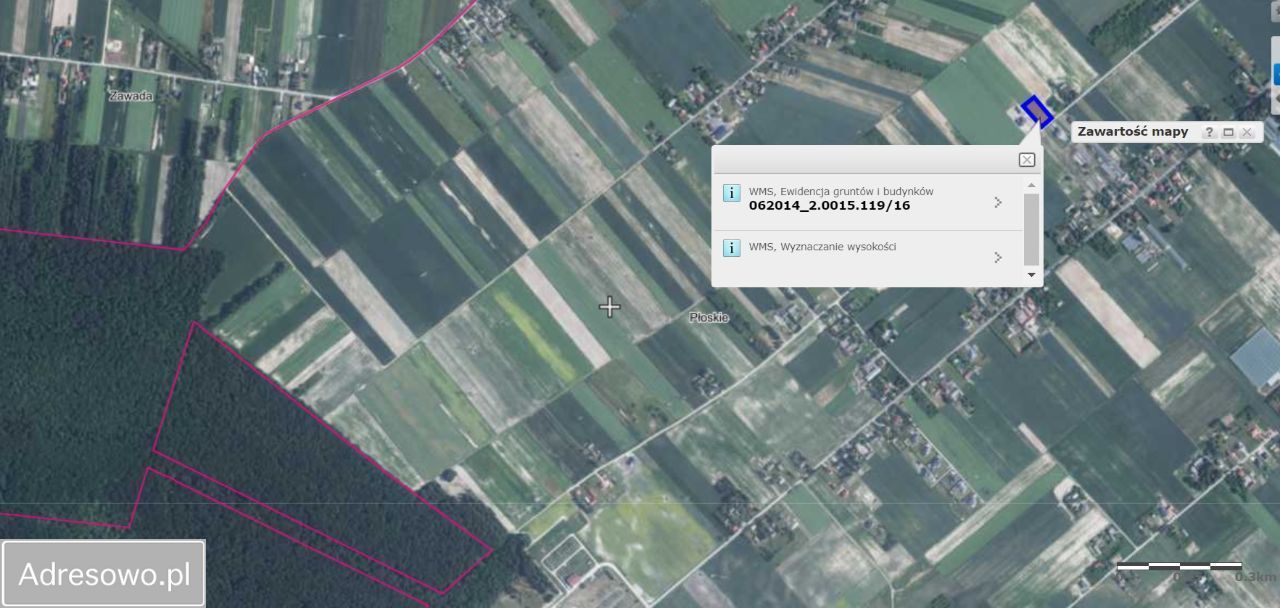Click the popup scrollbar thumb
The image size is (1280, 608).
tap(1031, 228)
